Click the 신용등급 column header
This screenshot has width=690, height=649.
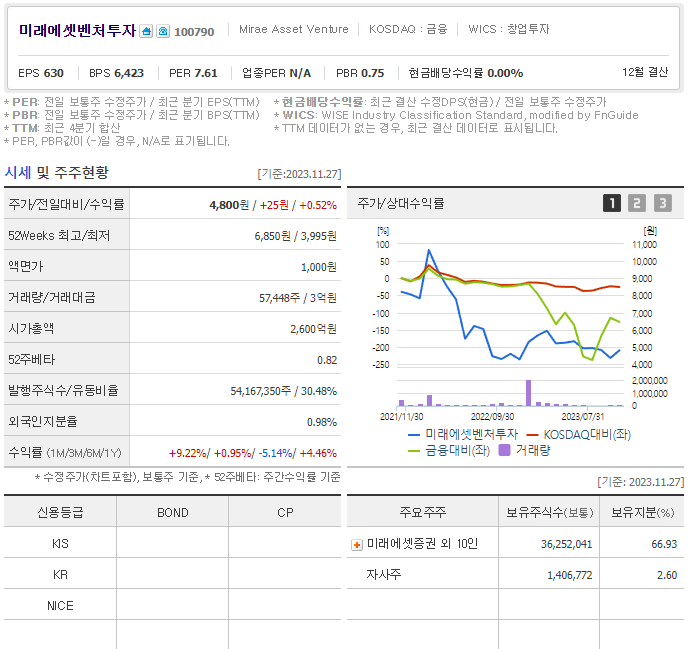coord(60,512)
